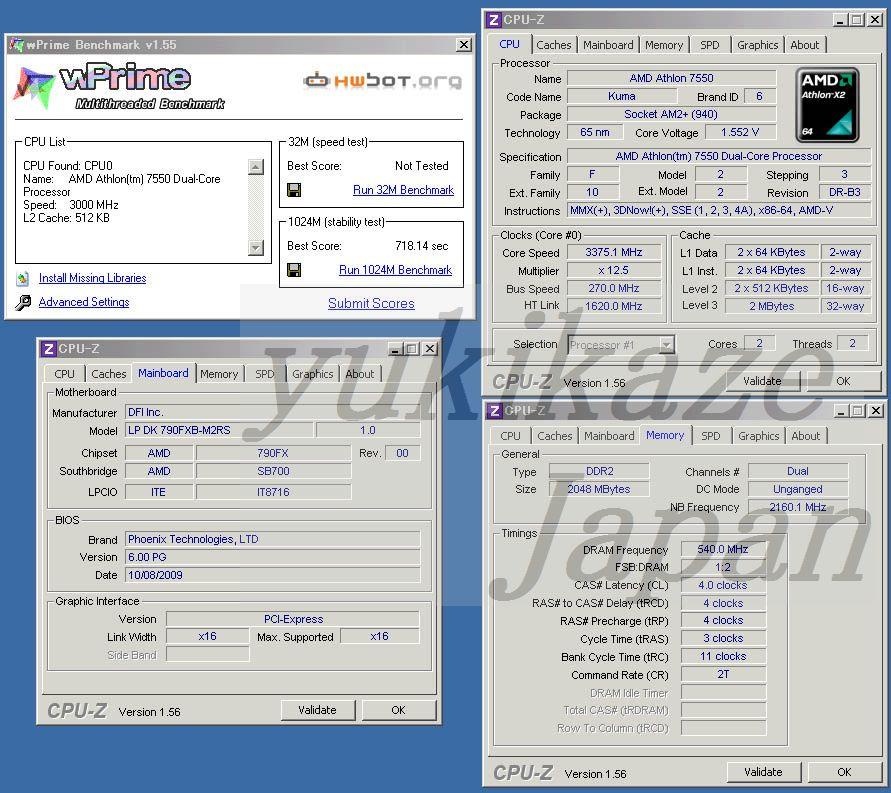The width and height of the screenshot is (891, 793).
Task: Click the Core Voltage value 1.552 V
Action: pyautogui.click(x=740, y=132)
